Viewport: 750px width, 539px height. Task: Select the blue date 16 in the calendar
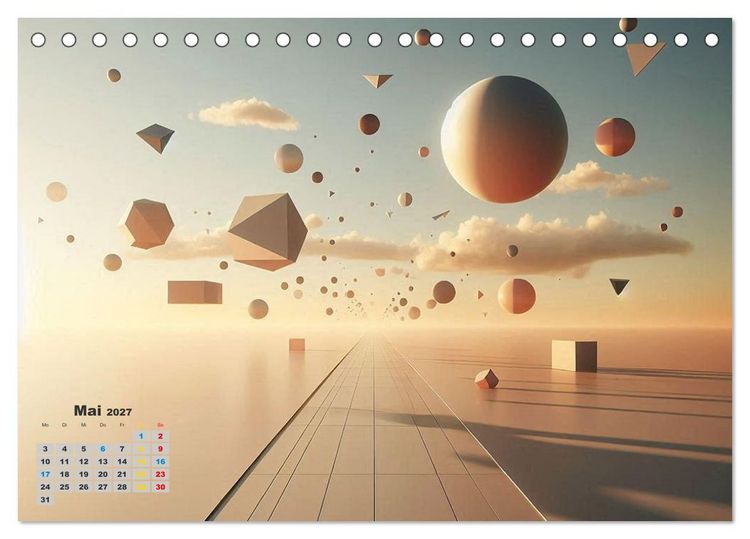tap(160, 462)
